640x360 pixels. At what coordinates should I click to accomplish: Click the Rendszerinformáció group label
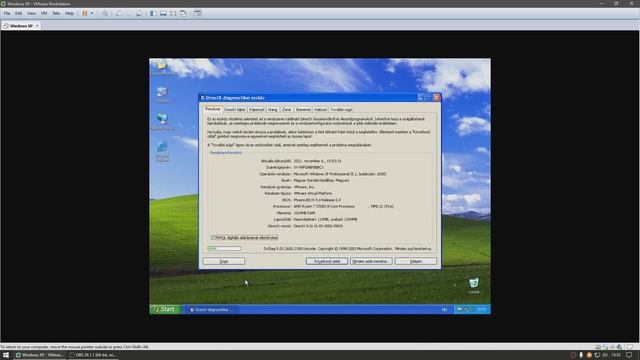click(226, 153)
